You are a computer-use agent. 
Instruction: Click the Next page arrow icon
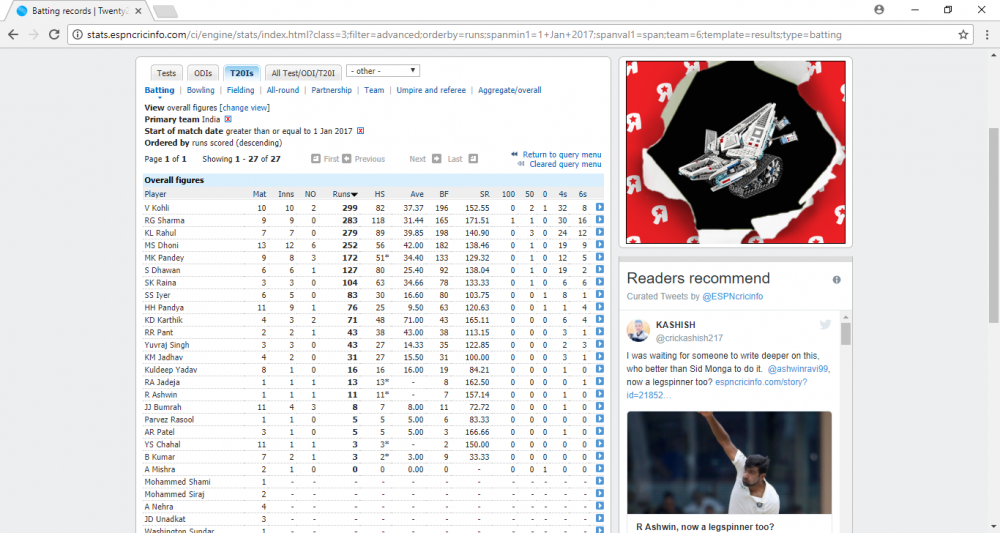pyautogui.click(x=436, y=159)
